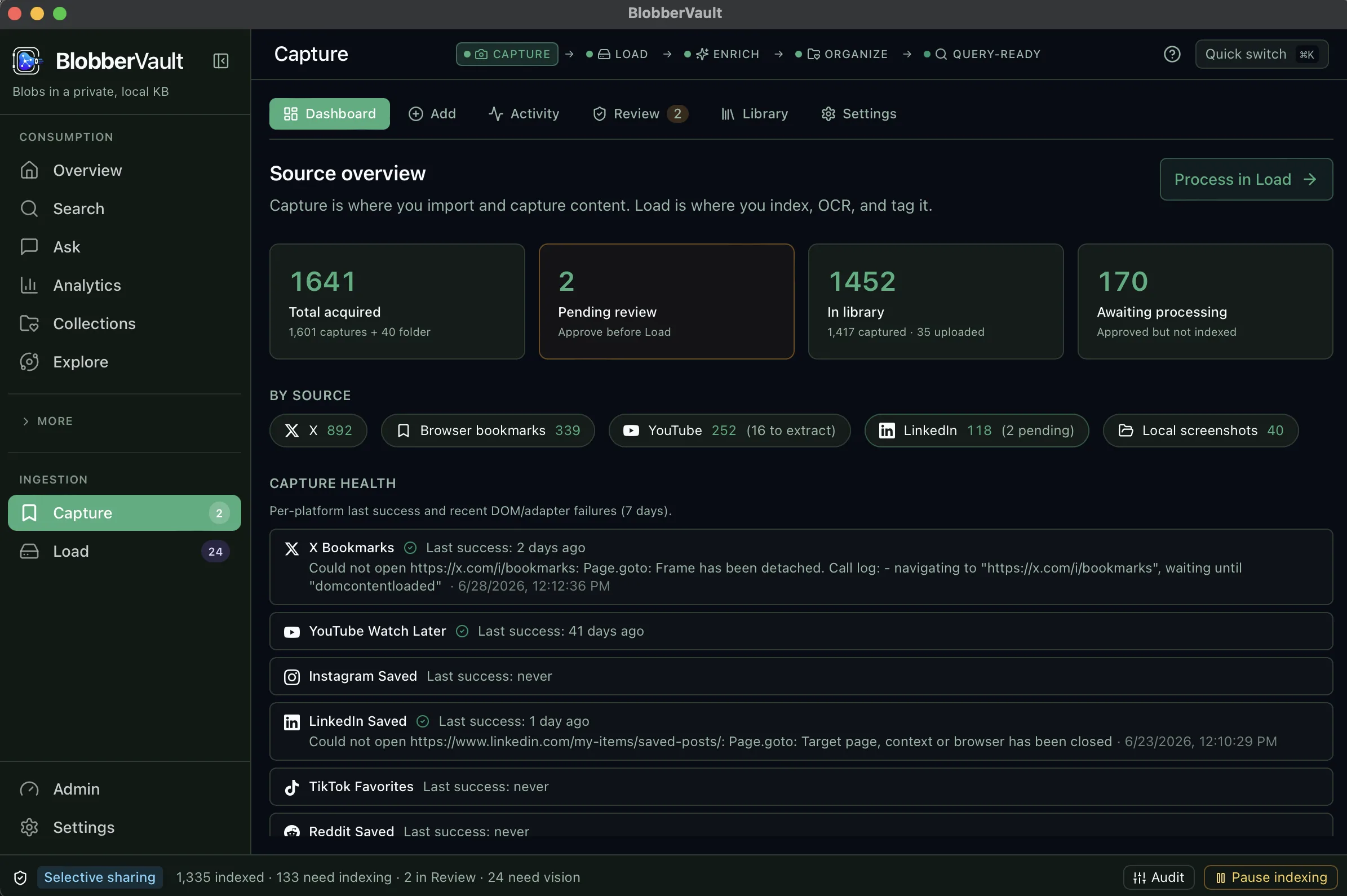
Task: Click the X Bookmarks error message text
Action: [776, 577]
